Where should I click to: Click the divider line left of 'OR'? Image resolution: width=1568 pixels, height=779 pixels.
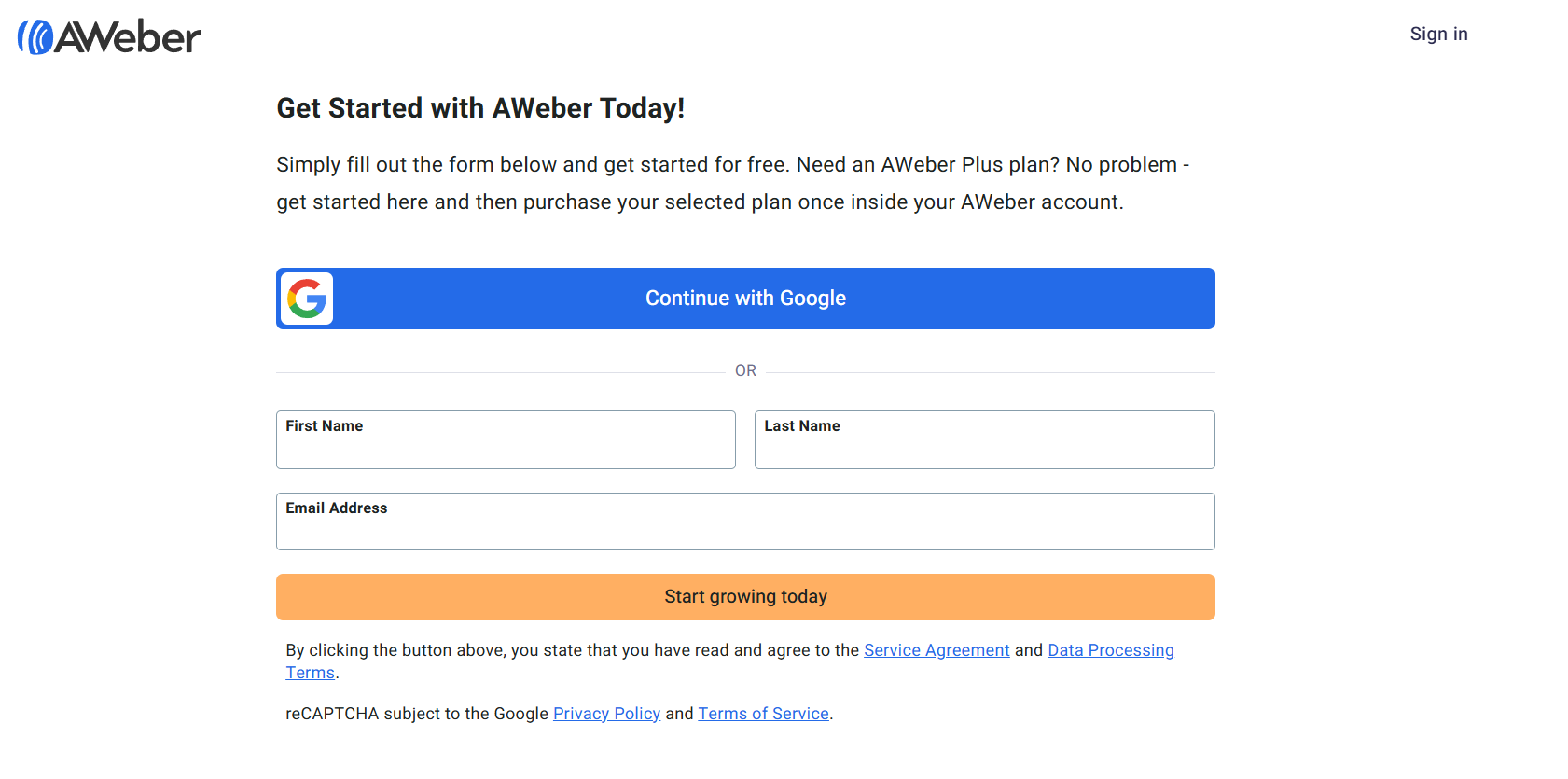pos(500,372)
